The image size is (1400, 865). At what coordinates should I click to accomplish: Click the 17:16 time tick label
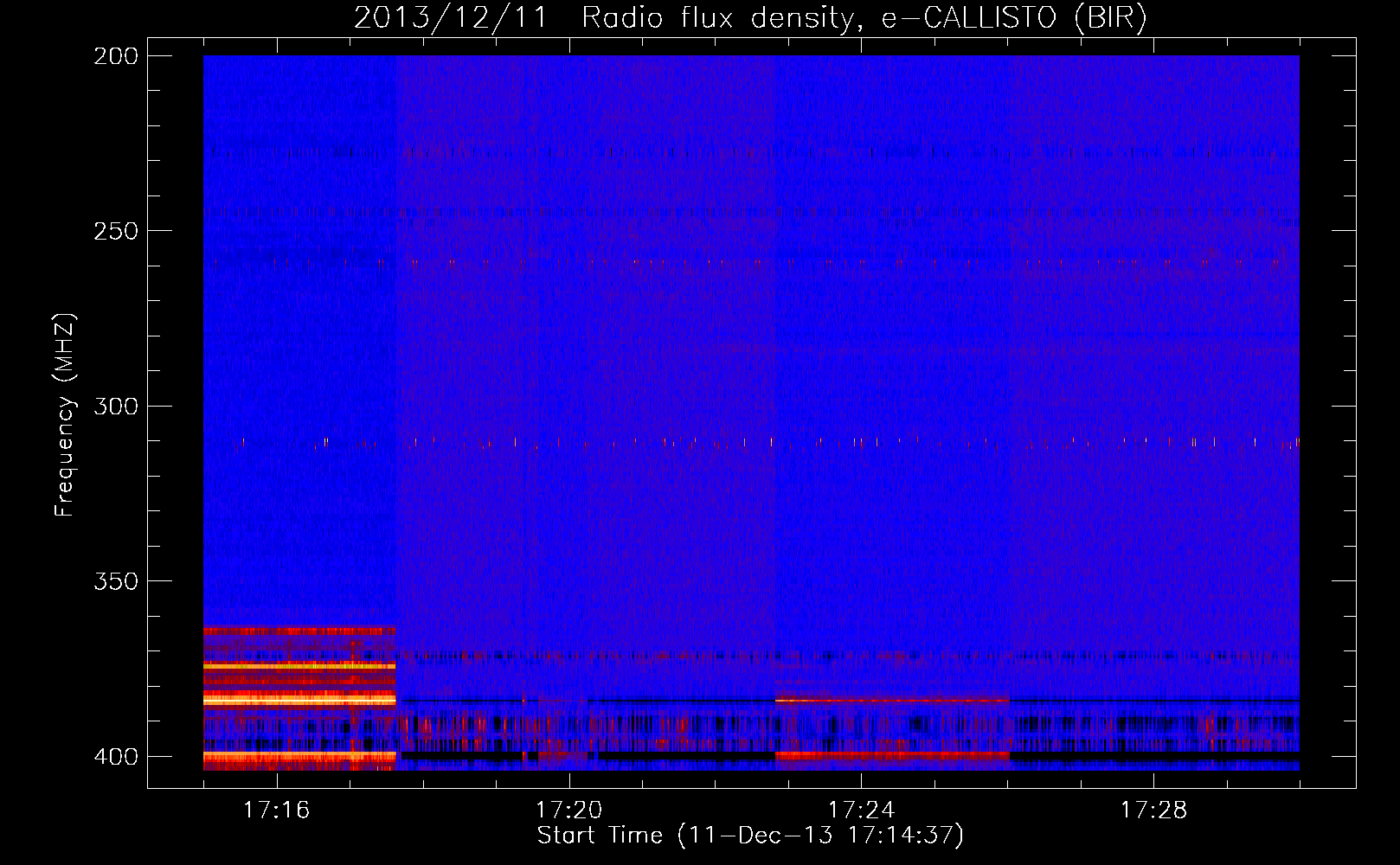pos(276,810)
